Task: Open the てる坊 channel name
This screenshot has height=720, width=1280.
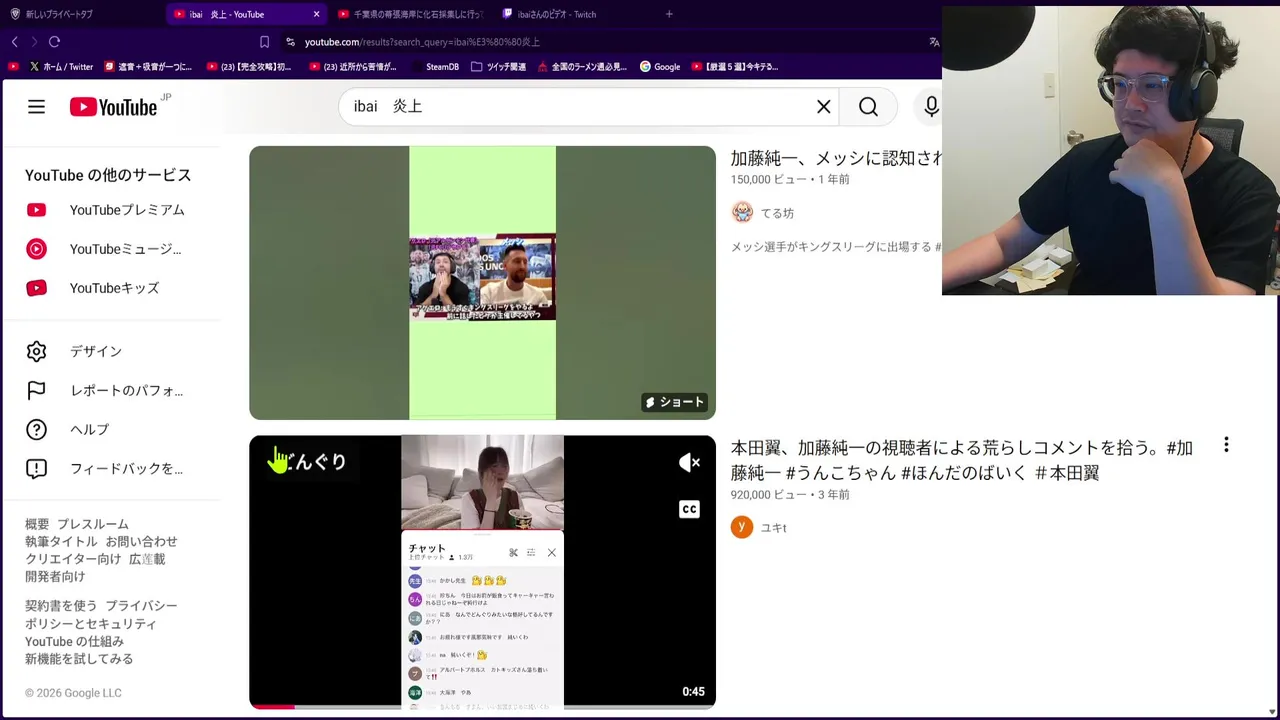Action: (x=777, y=213)
